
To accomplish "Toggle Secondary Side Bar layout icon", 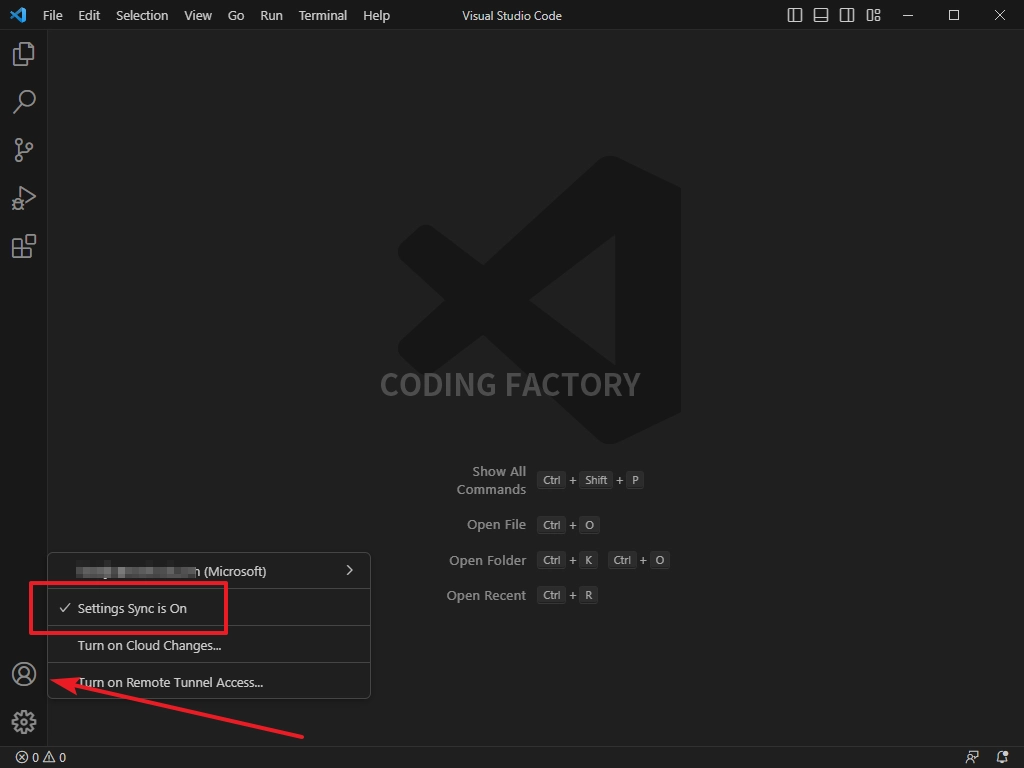I will click(x=847, y=15).
